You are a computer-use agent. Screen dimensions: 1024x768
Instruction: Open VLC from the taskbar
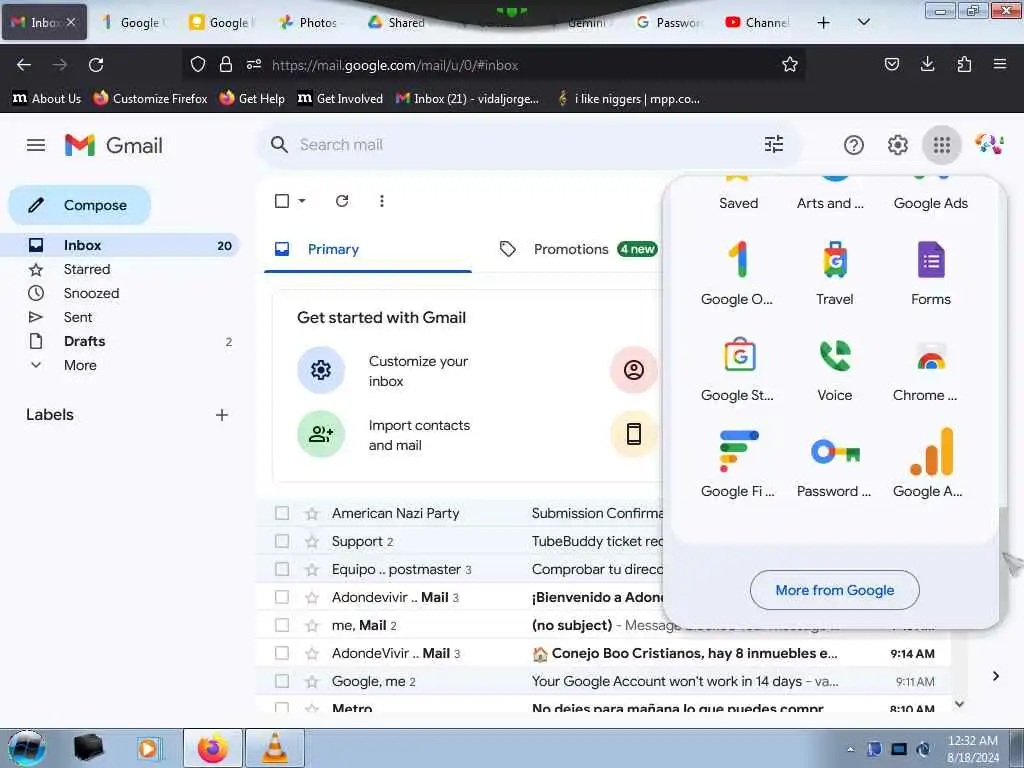click(275, 748)
